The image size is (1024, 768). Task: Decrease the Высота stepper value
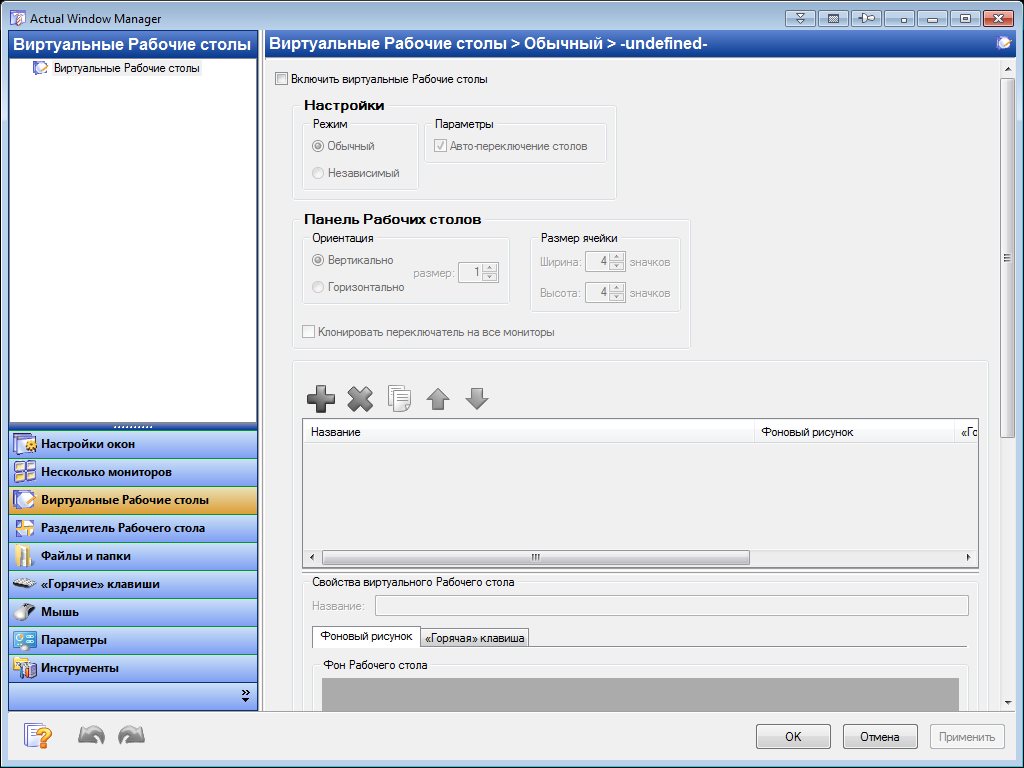click(617, 297)
